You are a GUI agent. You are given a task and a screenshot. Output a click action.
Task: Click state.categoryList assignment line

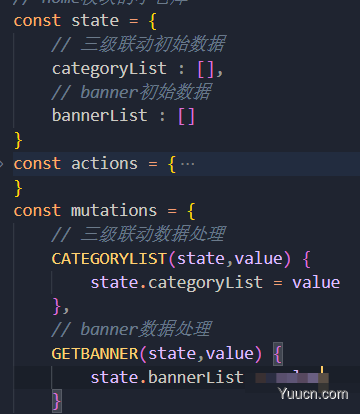click(x=215, y=283)
